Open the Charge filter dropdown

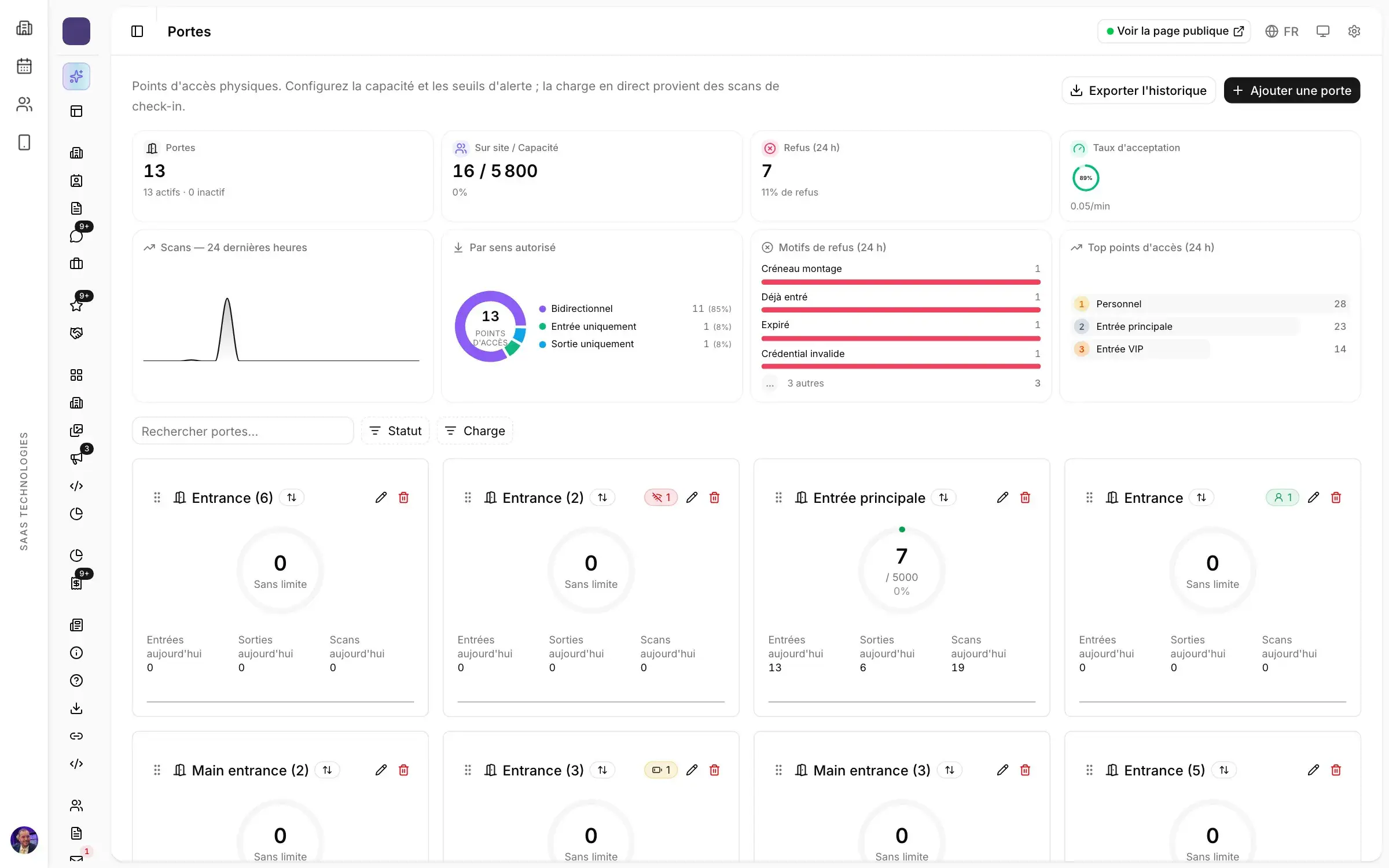click(475, 431)
